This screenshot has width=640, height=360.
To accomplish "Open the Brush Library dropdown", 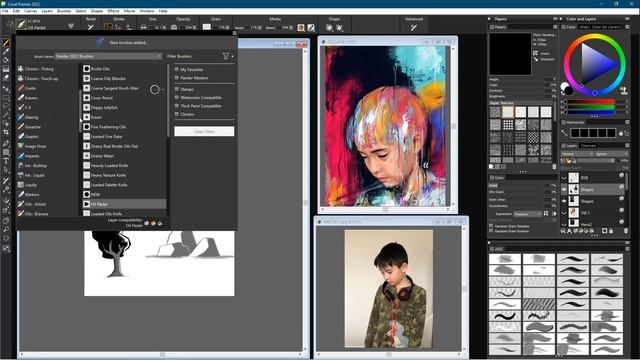I will [x=108, y=56].
